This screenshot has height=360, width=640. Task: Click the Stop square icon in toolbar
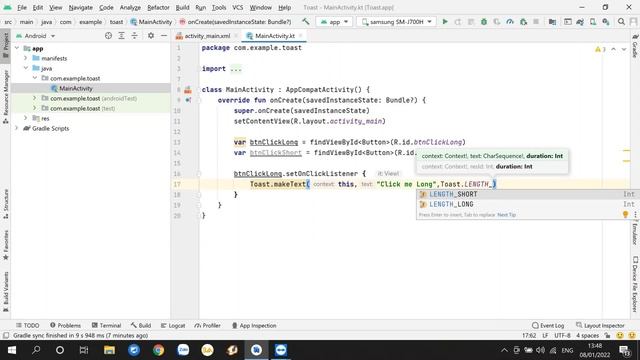[x=536, y=22]
